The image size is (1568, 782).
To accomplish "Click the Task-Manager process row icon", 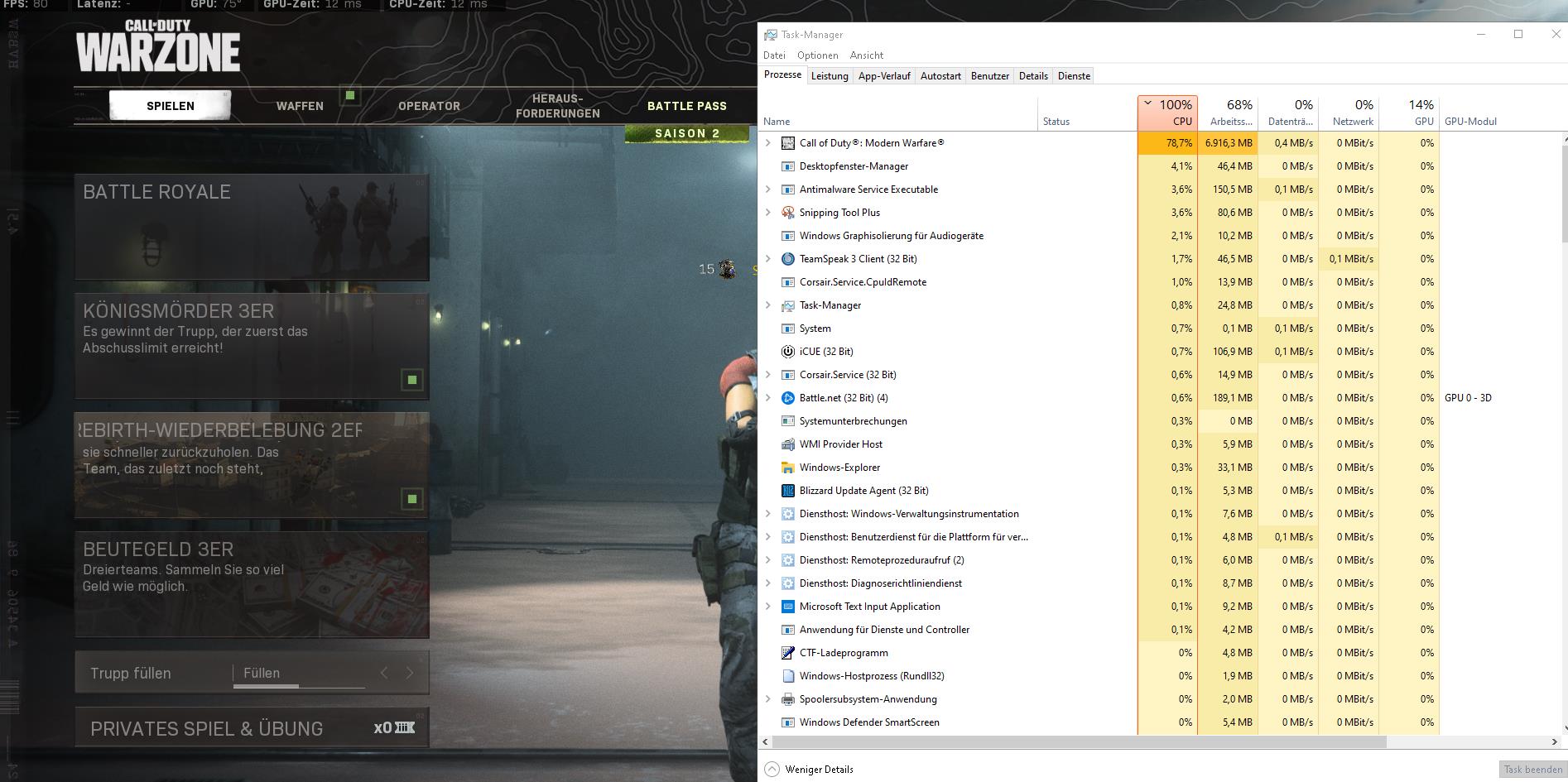I will (787, 305).
